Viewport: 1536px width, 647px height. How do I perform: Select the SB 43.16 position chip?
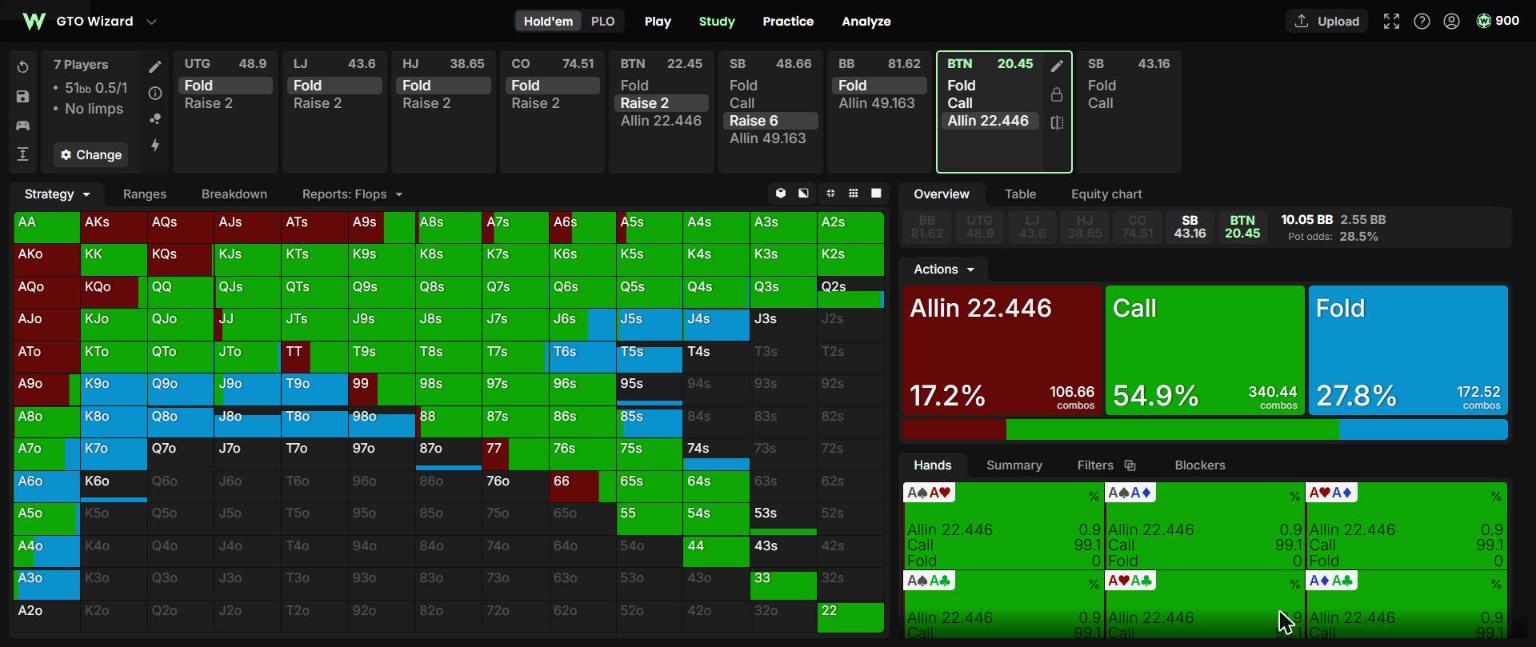(1189, 227)
